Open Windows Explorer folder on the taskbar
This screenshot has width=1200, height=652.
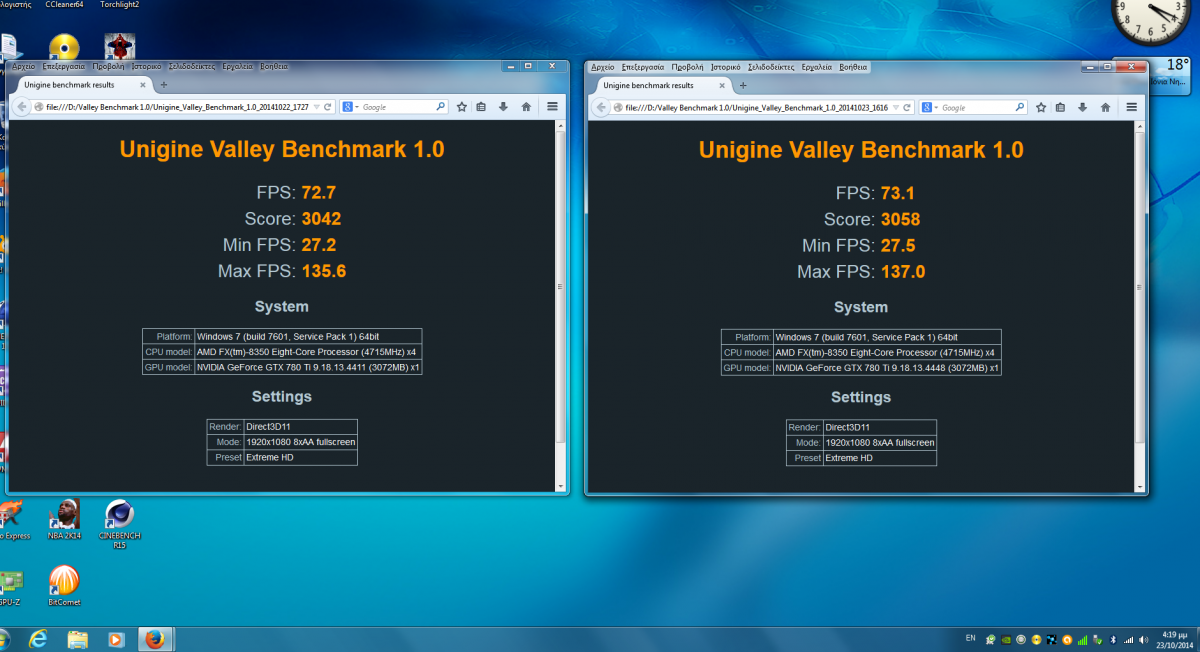click(77, 638)
